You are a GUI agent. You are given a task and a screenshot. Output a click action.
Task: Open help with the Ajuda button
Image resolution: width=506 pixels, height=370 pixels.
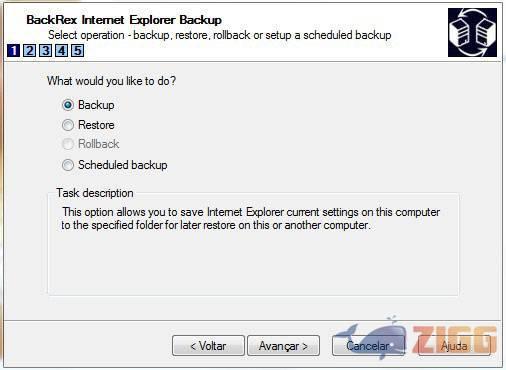pyautogui.click(x=454, y=346)
